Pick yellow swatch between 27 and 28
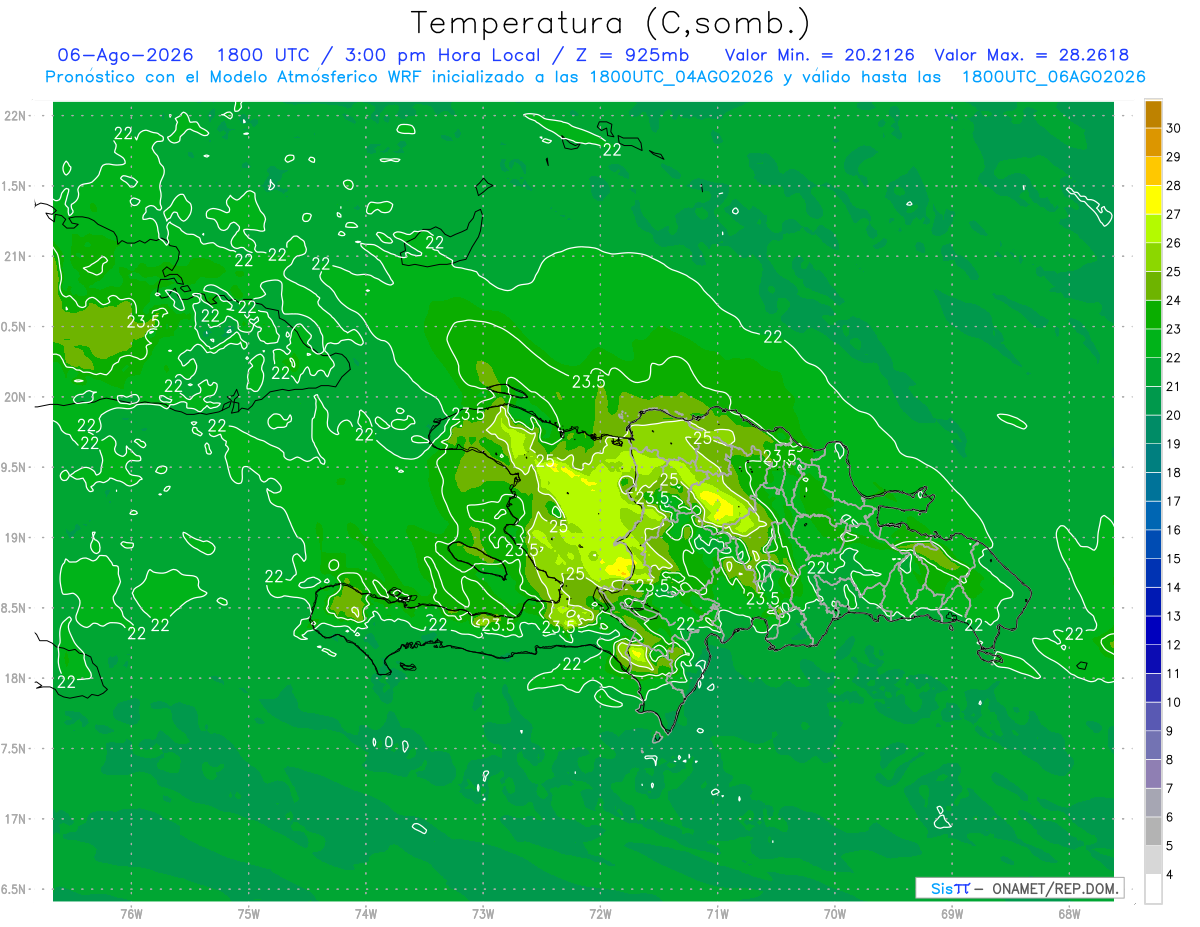 tap(1153, 199)
